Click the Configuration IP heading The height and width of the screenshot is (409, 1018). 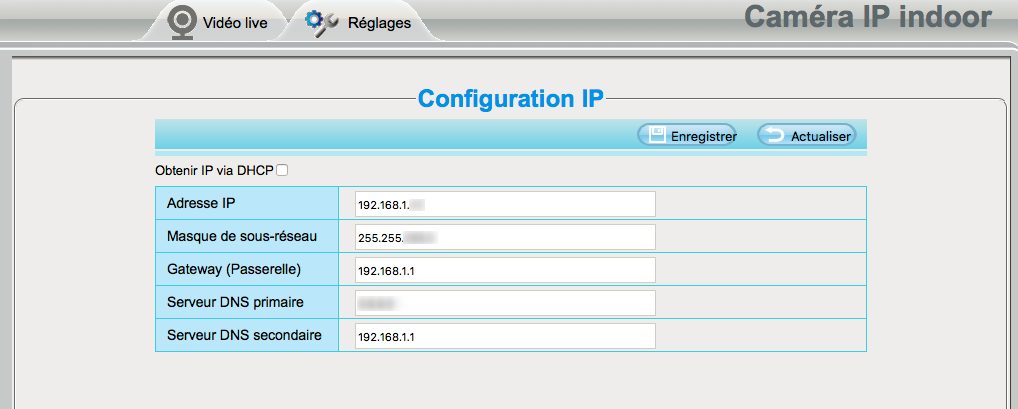click(x=510, y=99)
